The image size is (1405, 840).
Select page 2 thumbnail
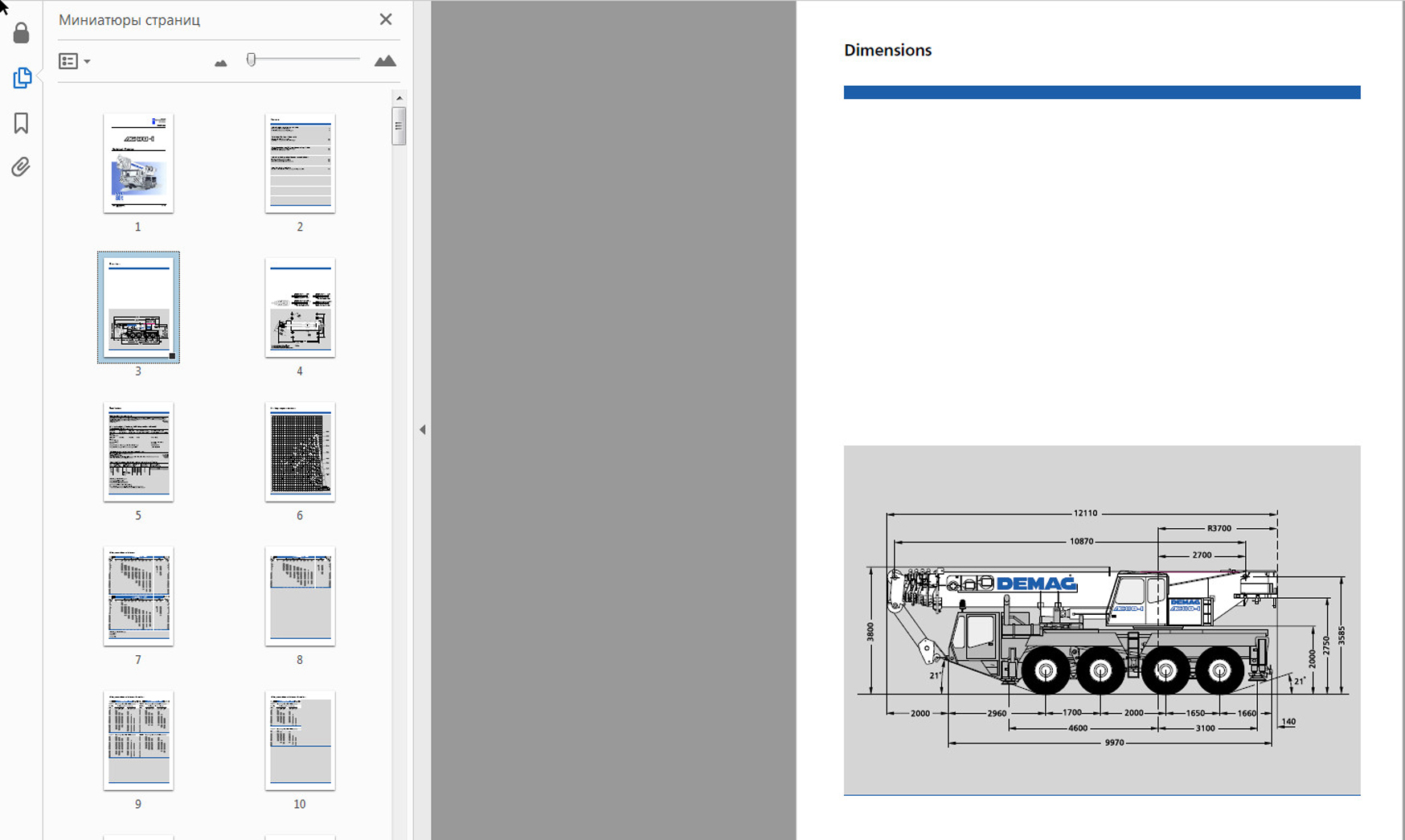pyautogui.click(x=300, y=163)
